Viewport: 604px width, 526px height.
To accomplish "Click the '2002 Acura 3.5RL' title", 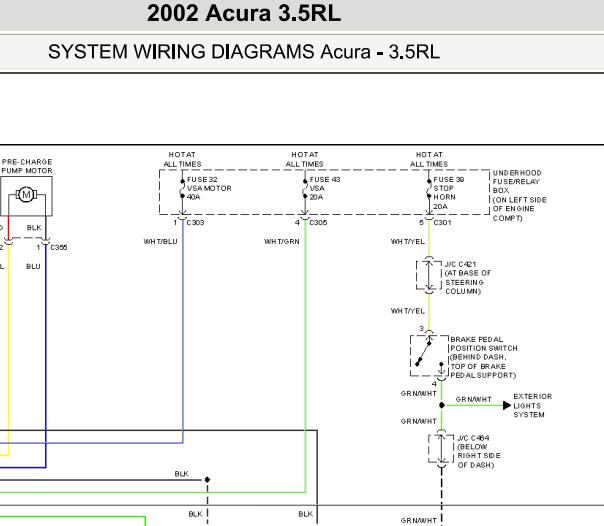I will (x=244, y=13).
